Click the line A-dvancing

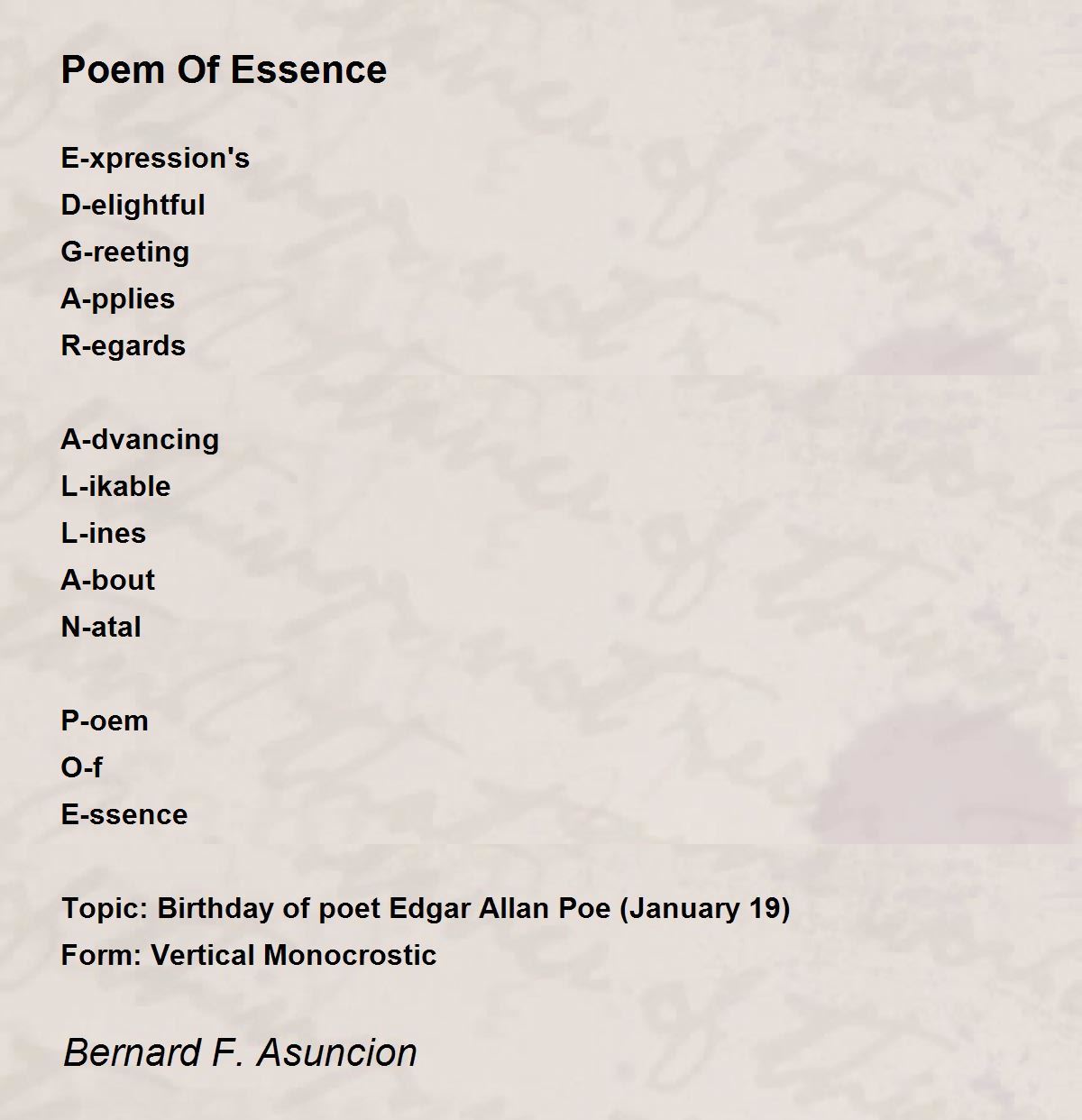(x=140, y=440)
